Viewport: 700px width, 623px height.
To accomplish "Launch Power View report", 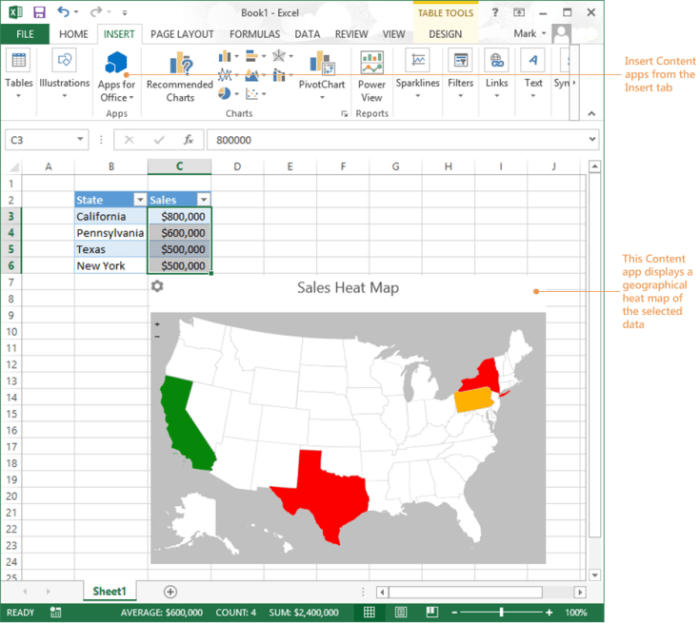I will 372,75.
